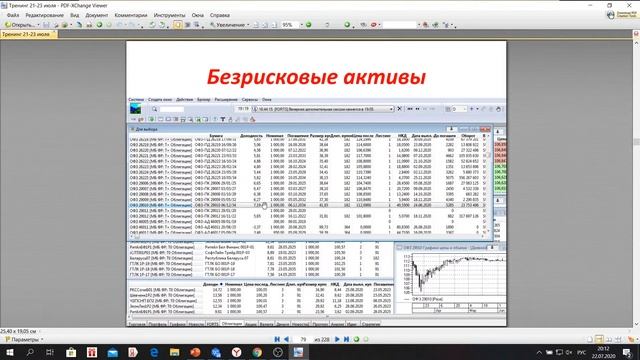This screenshot has width=640, height=360.
Task: Go to last page button
Action: tap(346, 339)
